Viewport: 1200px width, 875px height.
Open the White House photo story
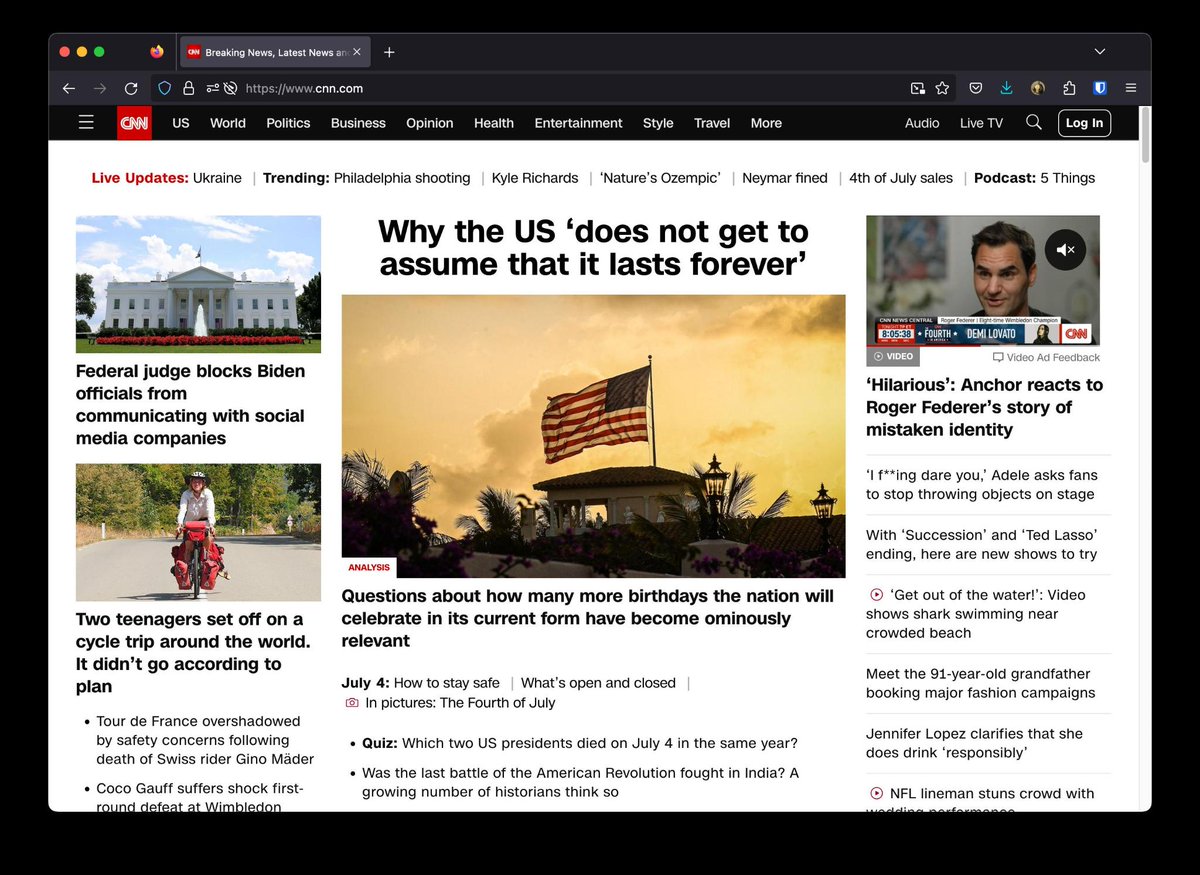[x=198, y=284]
